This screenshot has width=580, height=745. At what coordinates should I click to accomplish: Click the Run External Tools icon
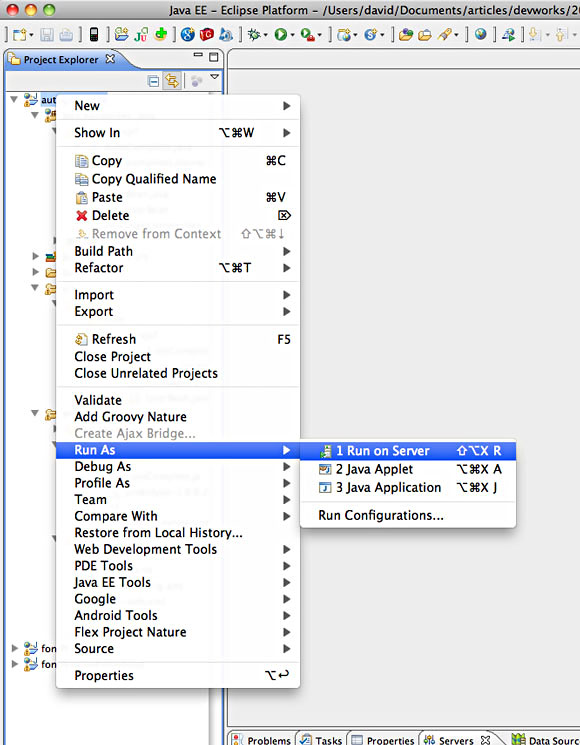click(308, 35)
